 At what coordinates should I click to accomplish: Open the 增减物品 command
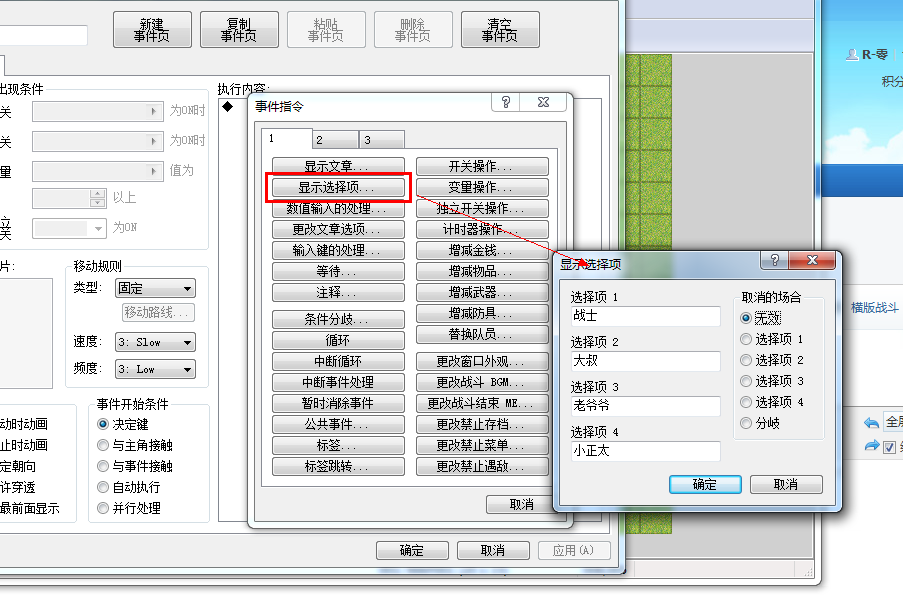[482, 271]
